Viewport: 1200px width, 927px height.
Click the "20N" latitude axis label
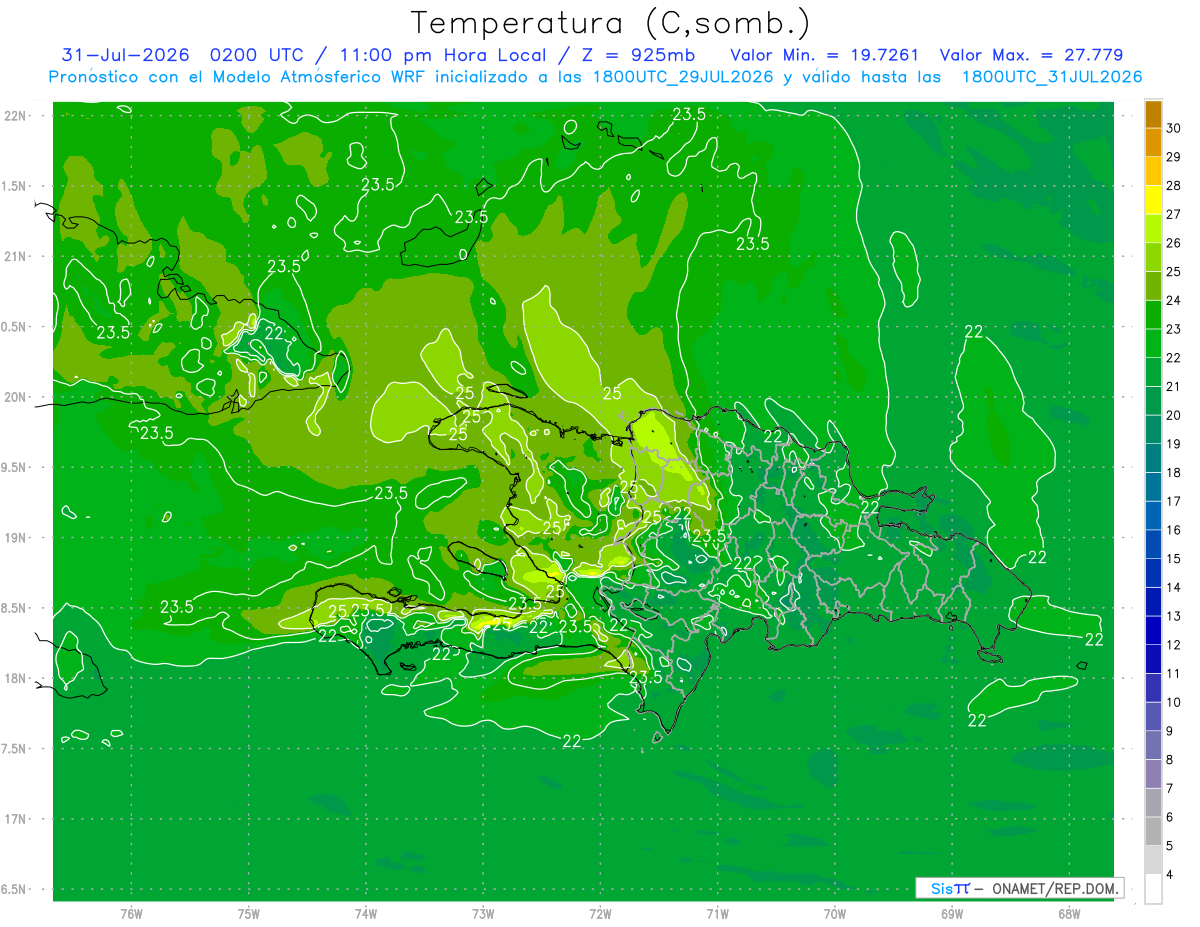click(x=15, y=397)
